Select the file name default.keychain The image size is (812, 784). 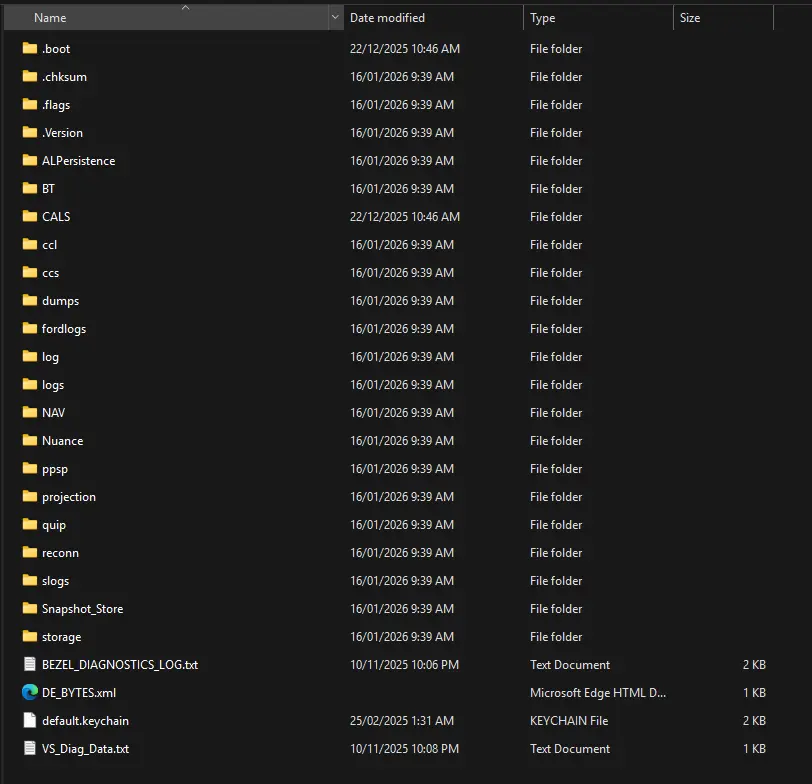pos(85,720)
